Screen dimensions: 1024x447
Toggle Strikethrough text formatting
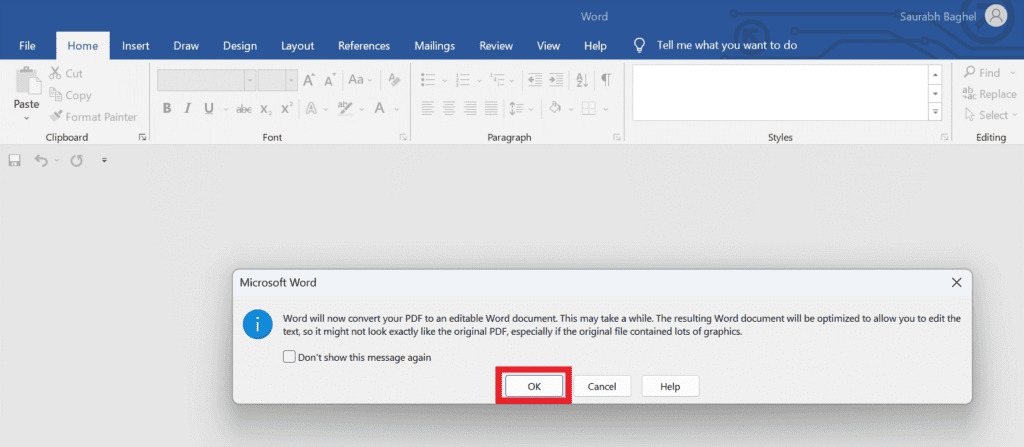pyautogui.click(x=244, y=109)
